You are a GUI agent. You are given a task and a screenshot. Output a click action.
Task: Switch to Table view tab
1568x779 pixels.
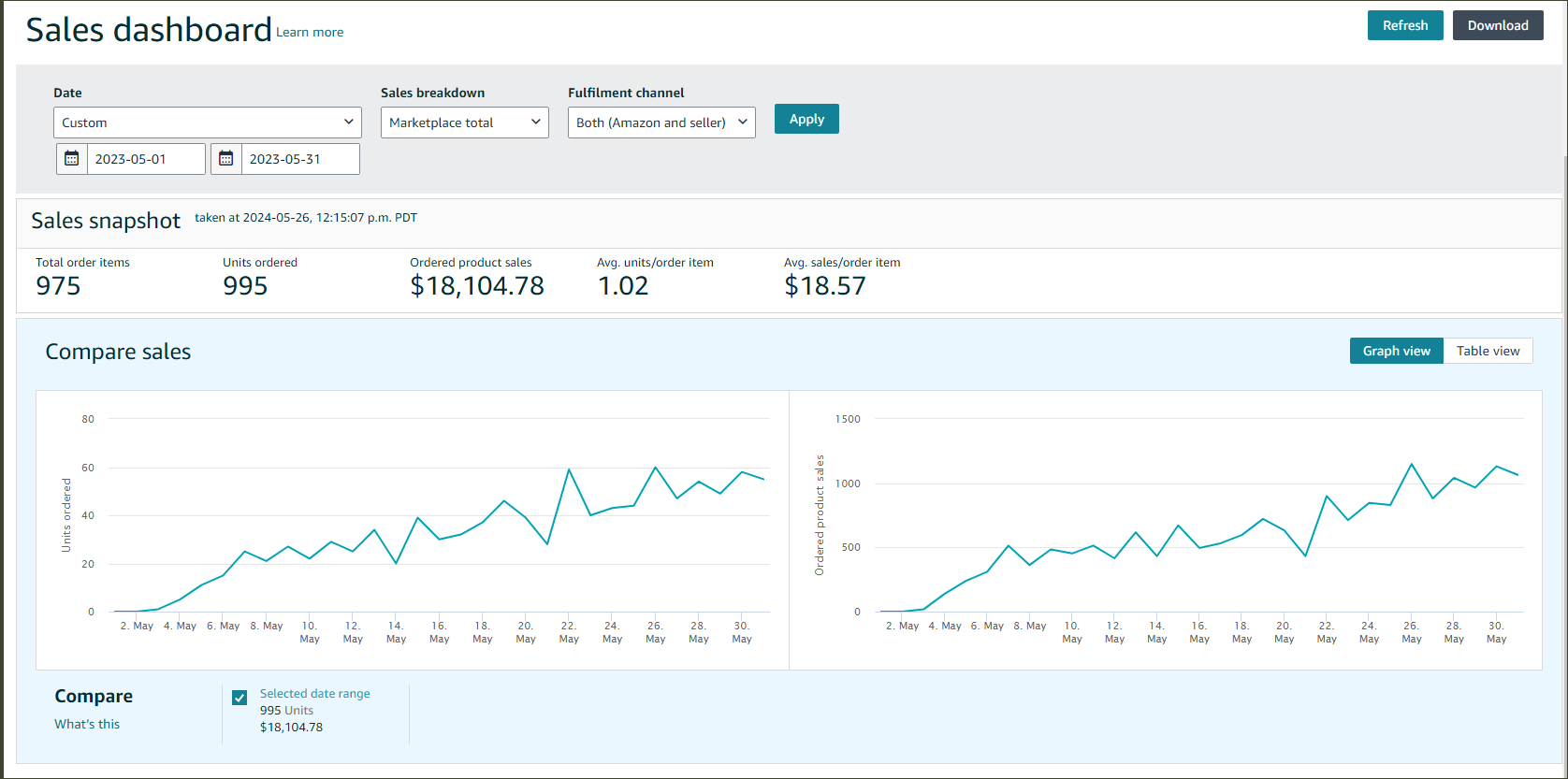tap(1488, 351)
